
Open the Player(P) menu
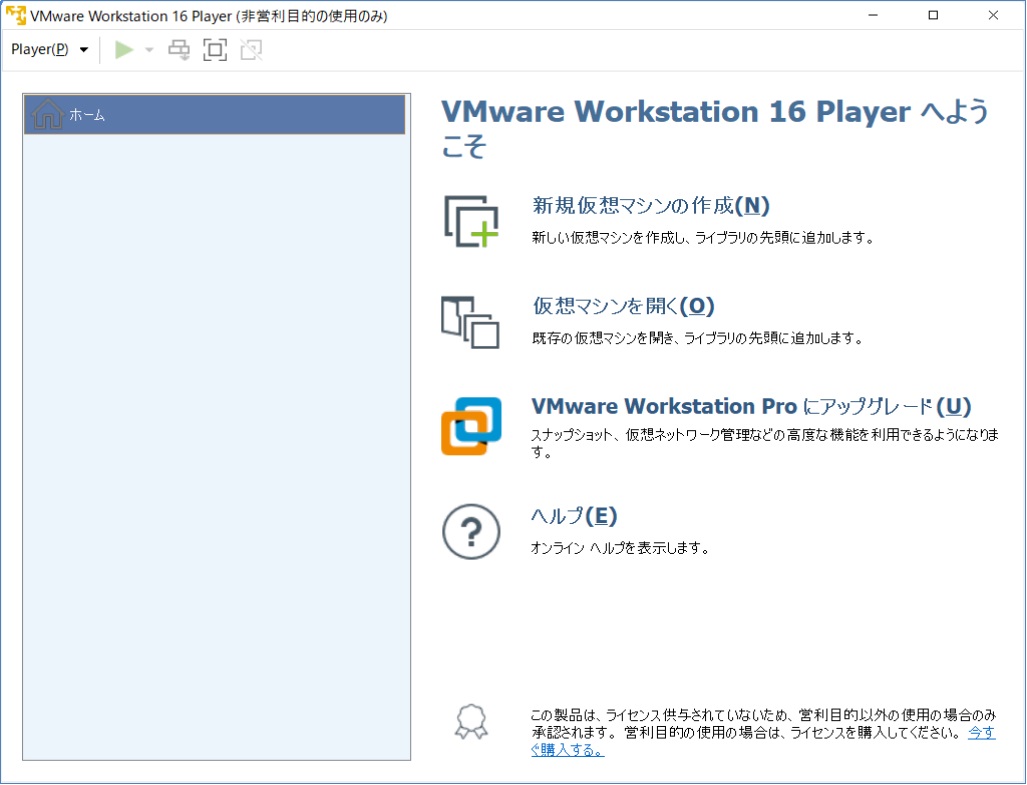coord(40,48)
